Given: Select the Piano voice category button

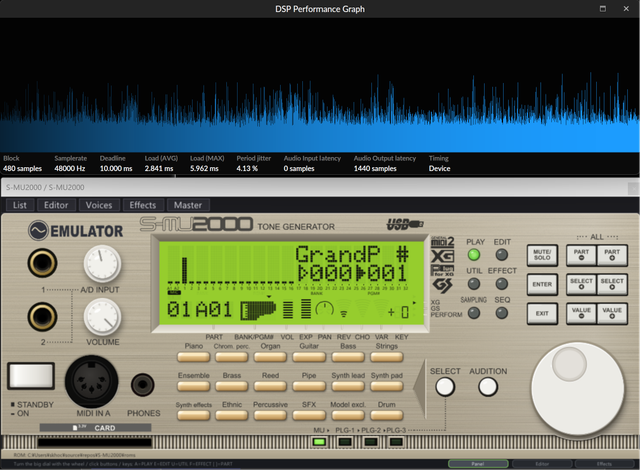Looking at the screenshot, I should [193, 357].
